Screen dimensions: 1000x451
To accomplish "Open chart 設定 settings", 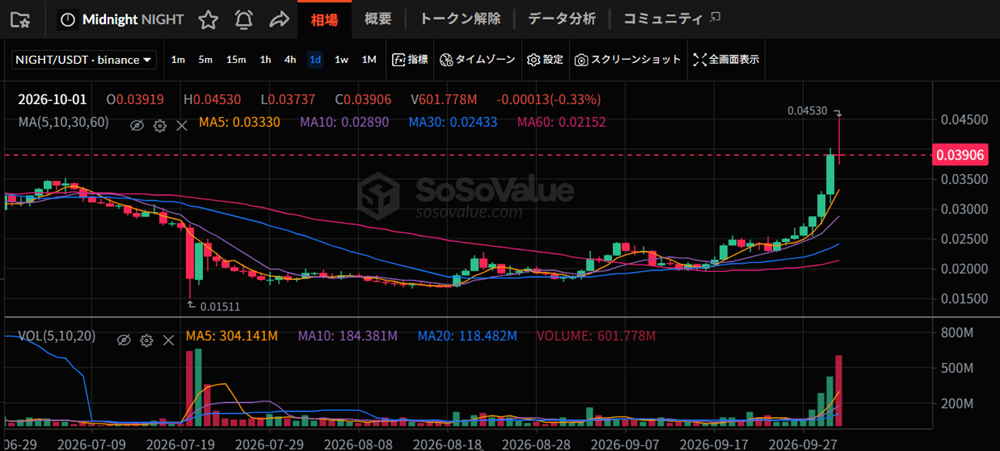I will point(545,60).
